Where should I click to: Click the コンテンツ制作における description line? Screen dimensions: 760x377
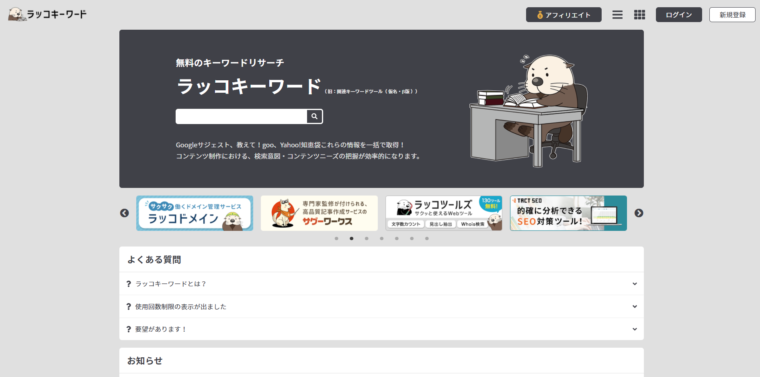[x=298, y=157]
